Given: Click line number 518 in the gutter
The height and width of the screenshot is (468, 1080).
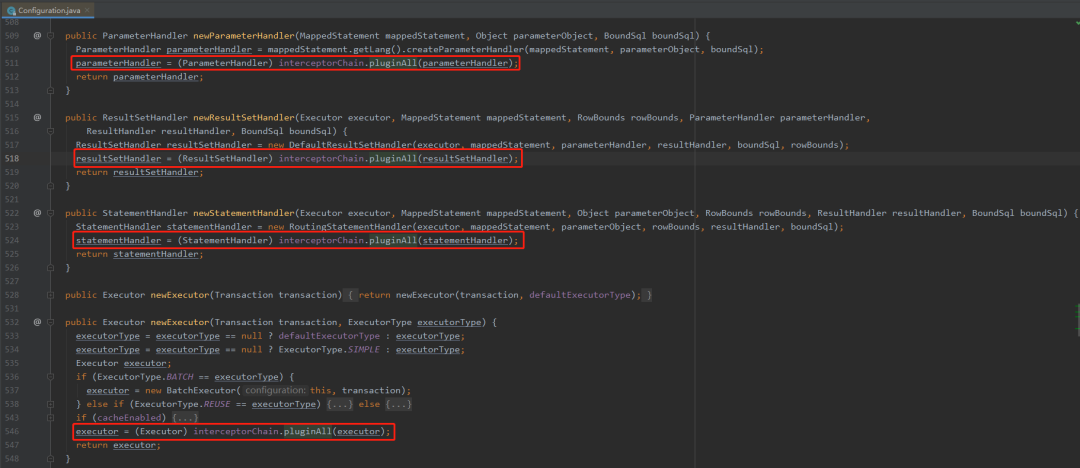Looking at the screenshot, I should tap(14, 159).
